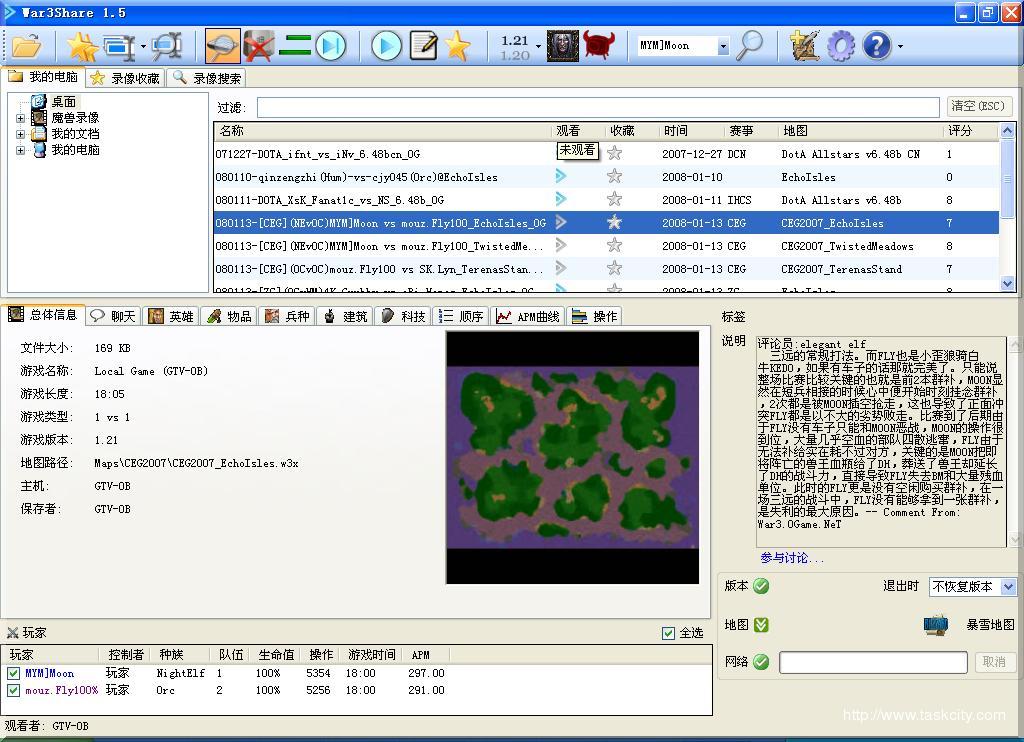Uncheck the MYM]Moon player checkbox
The width and height of the screenshot is (1024, 742).
tap(14, 674)
